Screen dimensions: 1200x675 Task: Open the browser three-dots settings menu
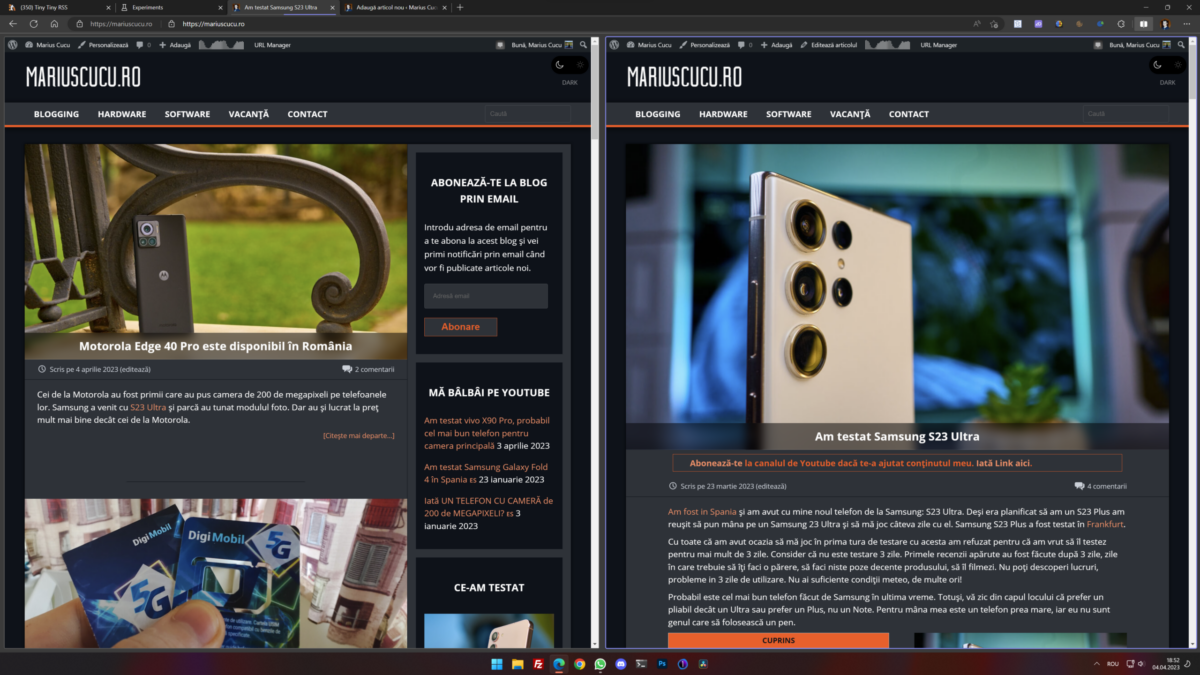tap(1186, 24)
